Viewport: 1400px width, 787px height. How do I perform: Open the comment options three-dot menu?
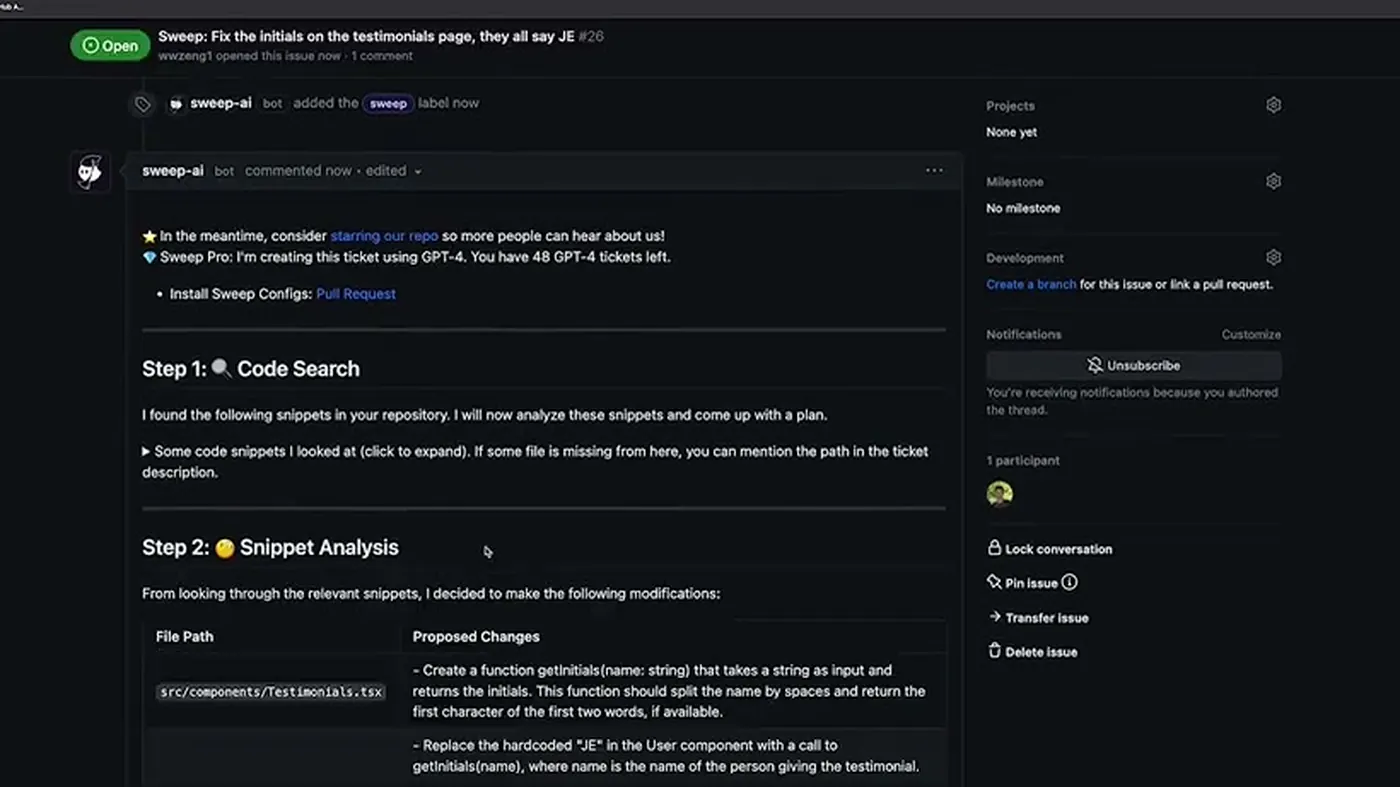coord(934,170)
